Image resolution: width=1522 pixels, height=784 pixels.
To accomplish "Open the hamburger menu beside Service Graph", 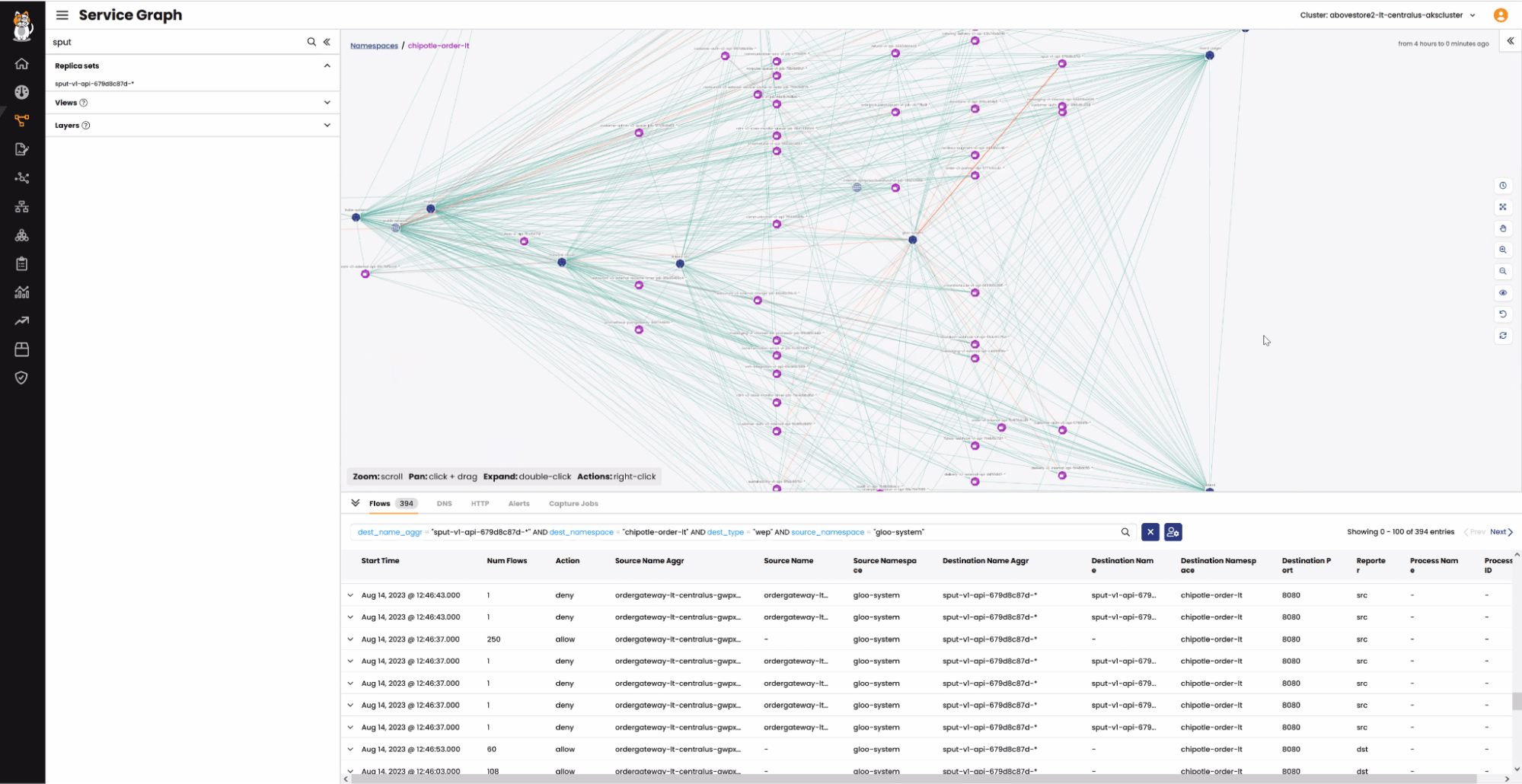I will (x=62, y=15).
